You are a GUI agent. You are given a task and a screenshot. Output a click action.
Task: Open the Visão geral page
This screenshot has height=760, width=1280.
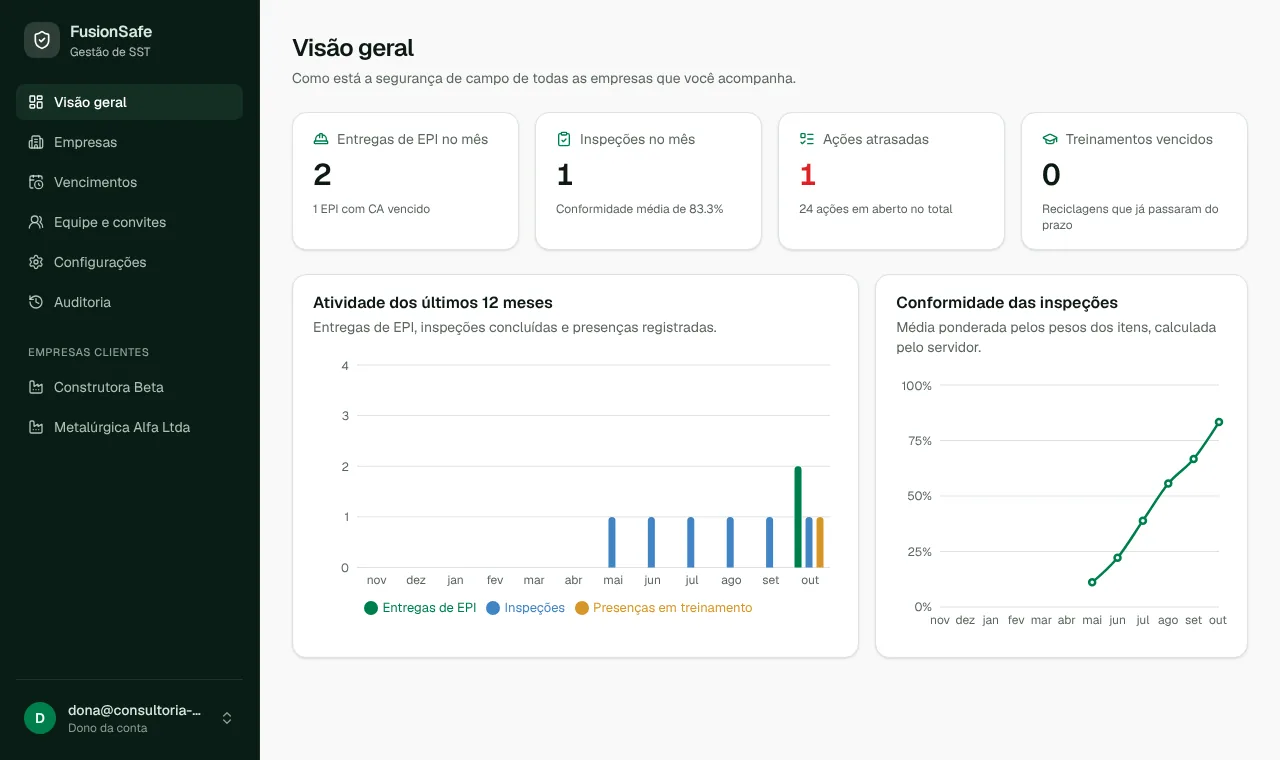pos(129,102)
